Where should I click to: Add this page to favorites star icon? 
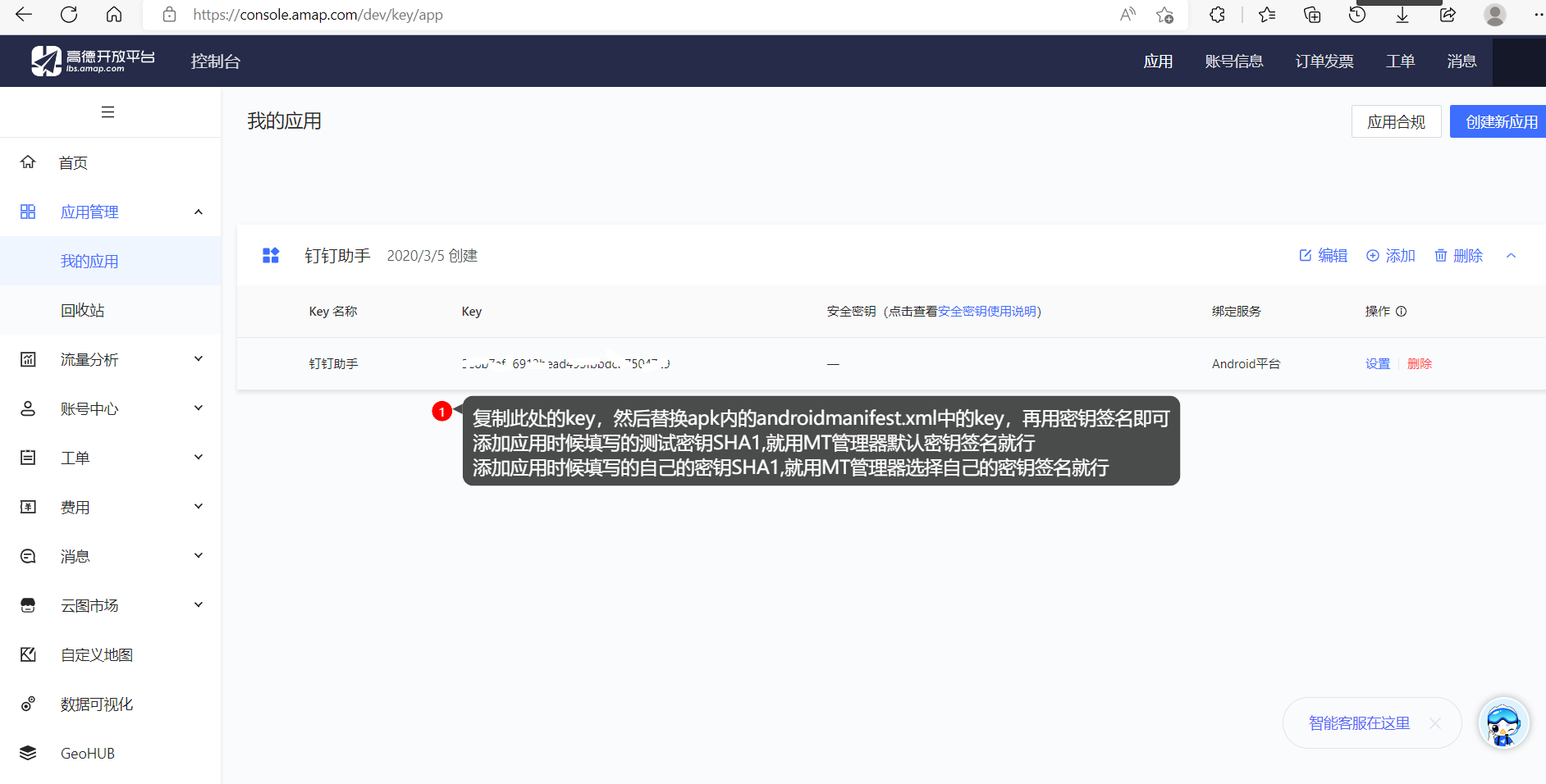1164,14
